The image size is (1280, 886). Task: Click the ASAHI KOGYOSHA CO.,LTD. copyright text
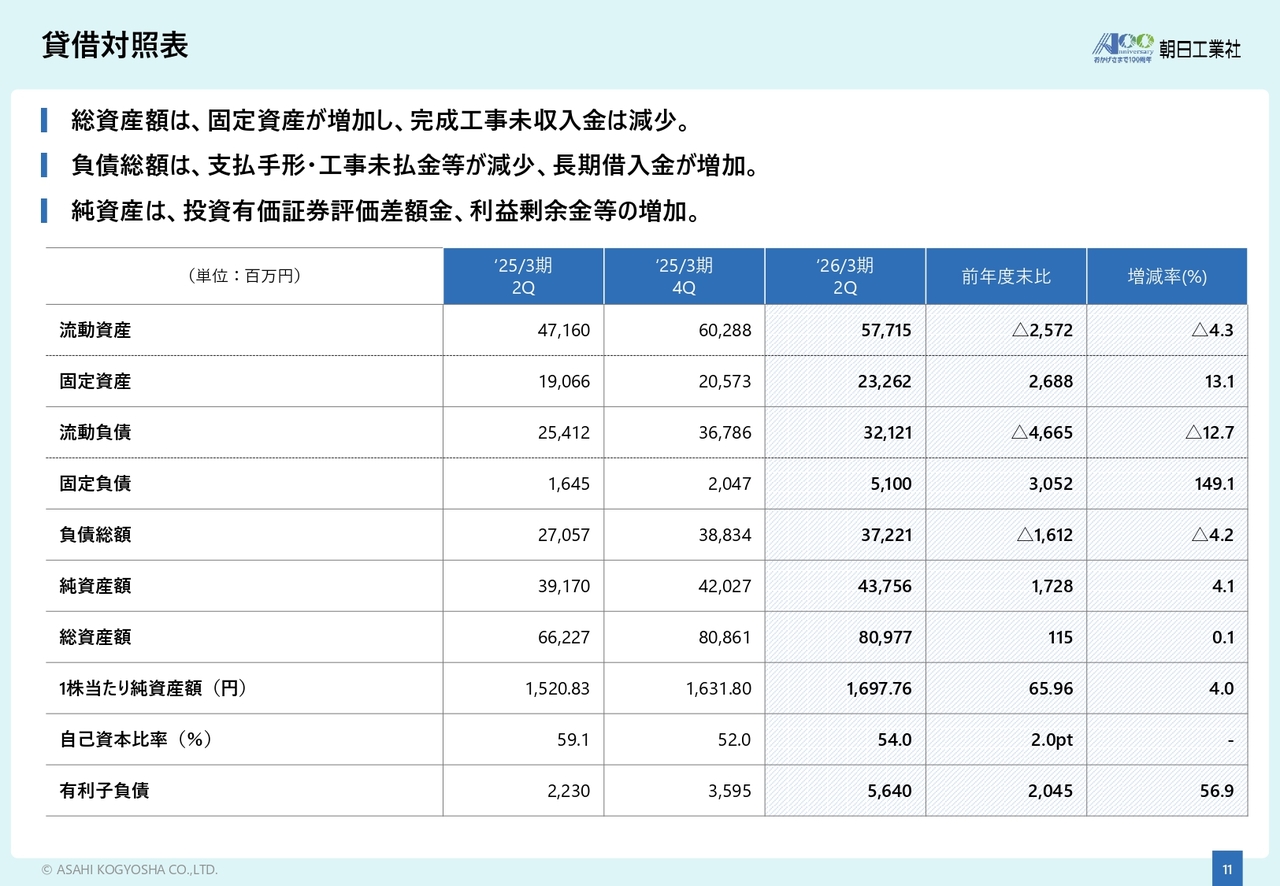point(129,869)
